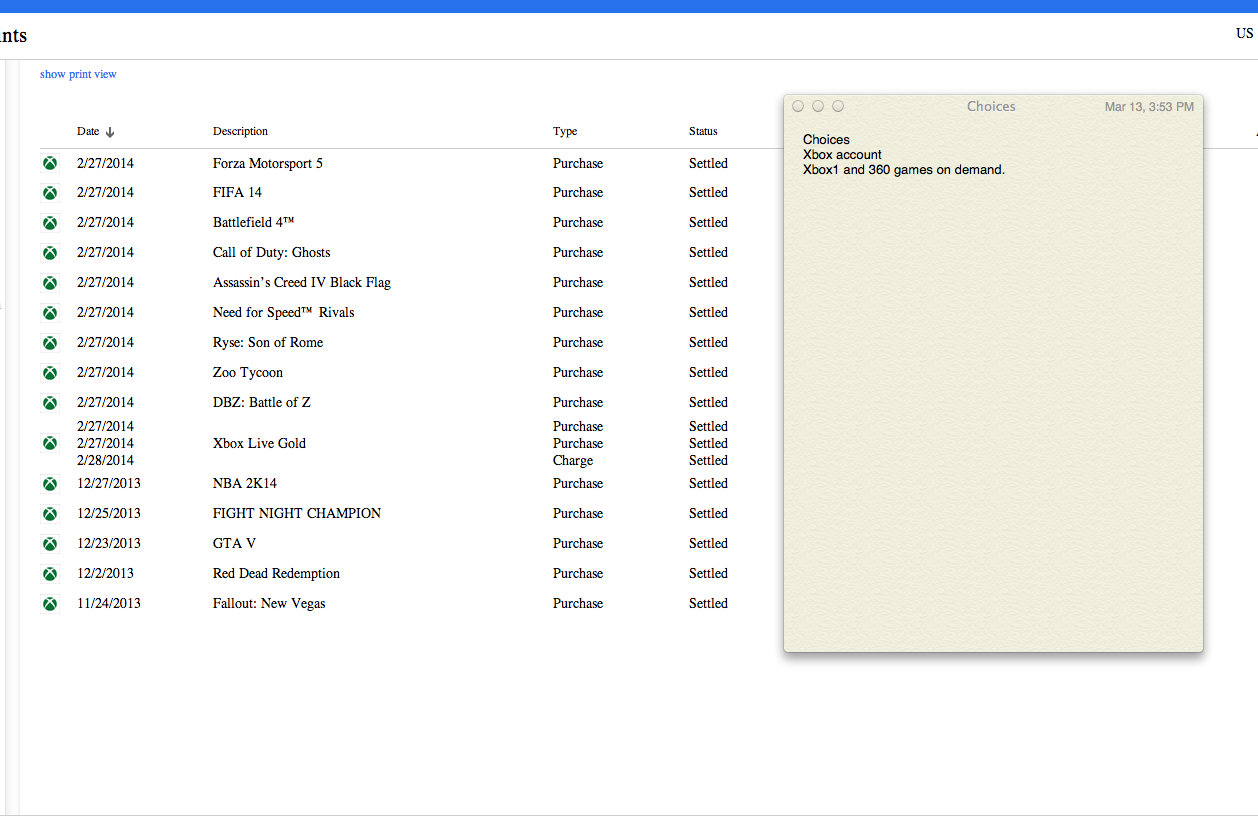The width and height of the screenshot is (1258, 821).
Task: Click Xbox icon beside FIGHT NIGHT CHAMPION
Action: [49, 514]
